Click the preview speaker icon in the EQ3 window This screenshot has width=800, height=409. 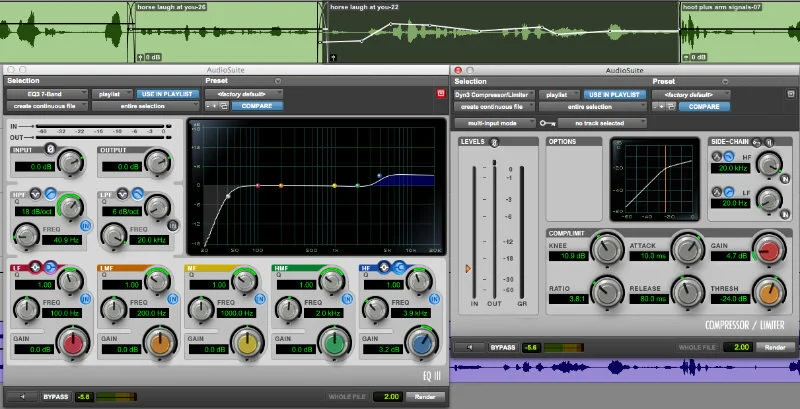pyautogui.click(x=21, y=396)
